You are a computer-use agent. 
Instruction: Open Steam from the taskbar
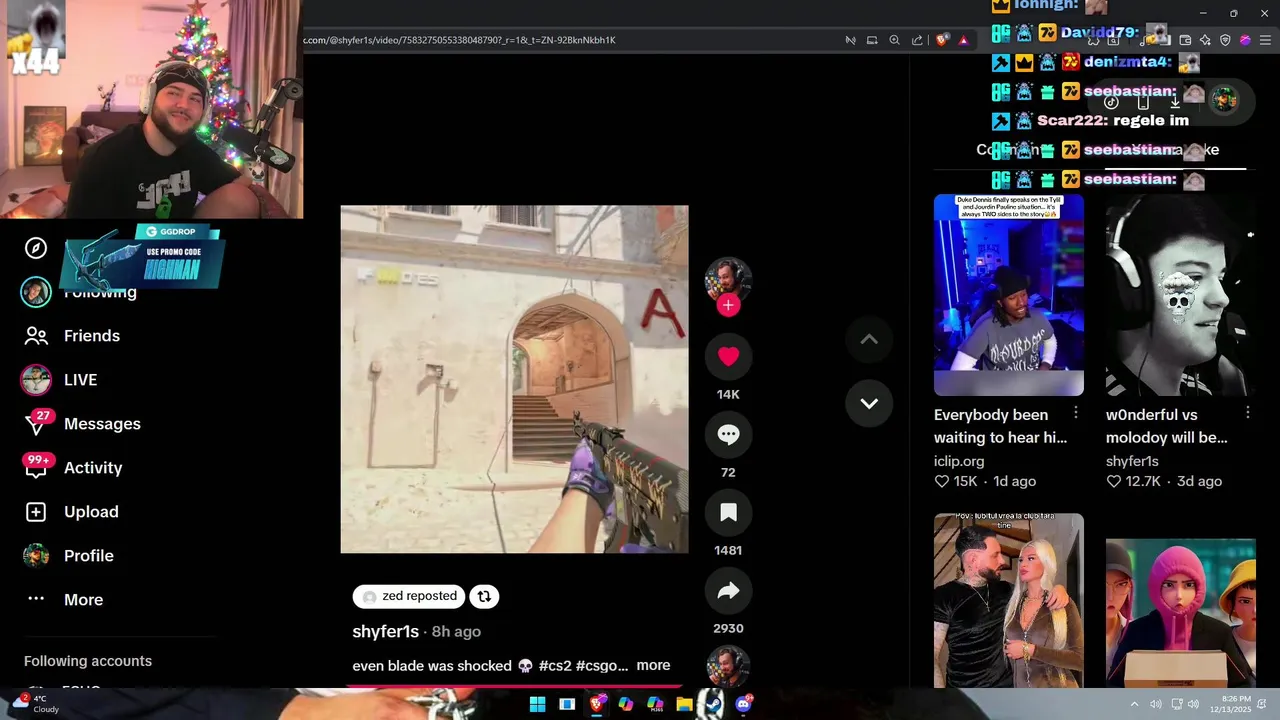(x=714, y=704)
